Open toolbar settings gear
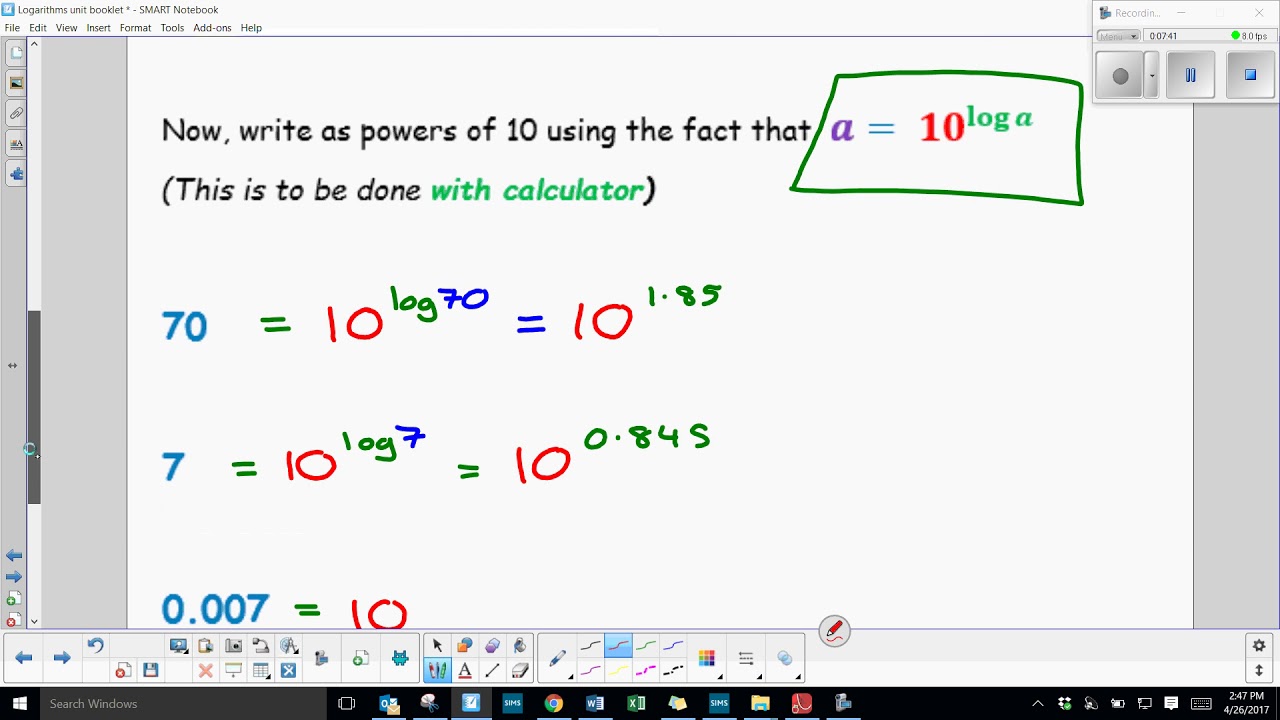Image resolution: width=1280 pixels, height=720 pixels. [1259, 646]
